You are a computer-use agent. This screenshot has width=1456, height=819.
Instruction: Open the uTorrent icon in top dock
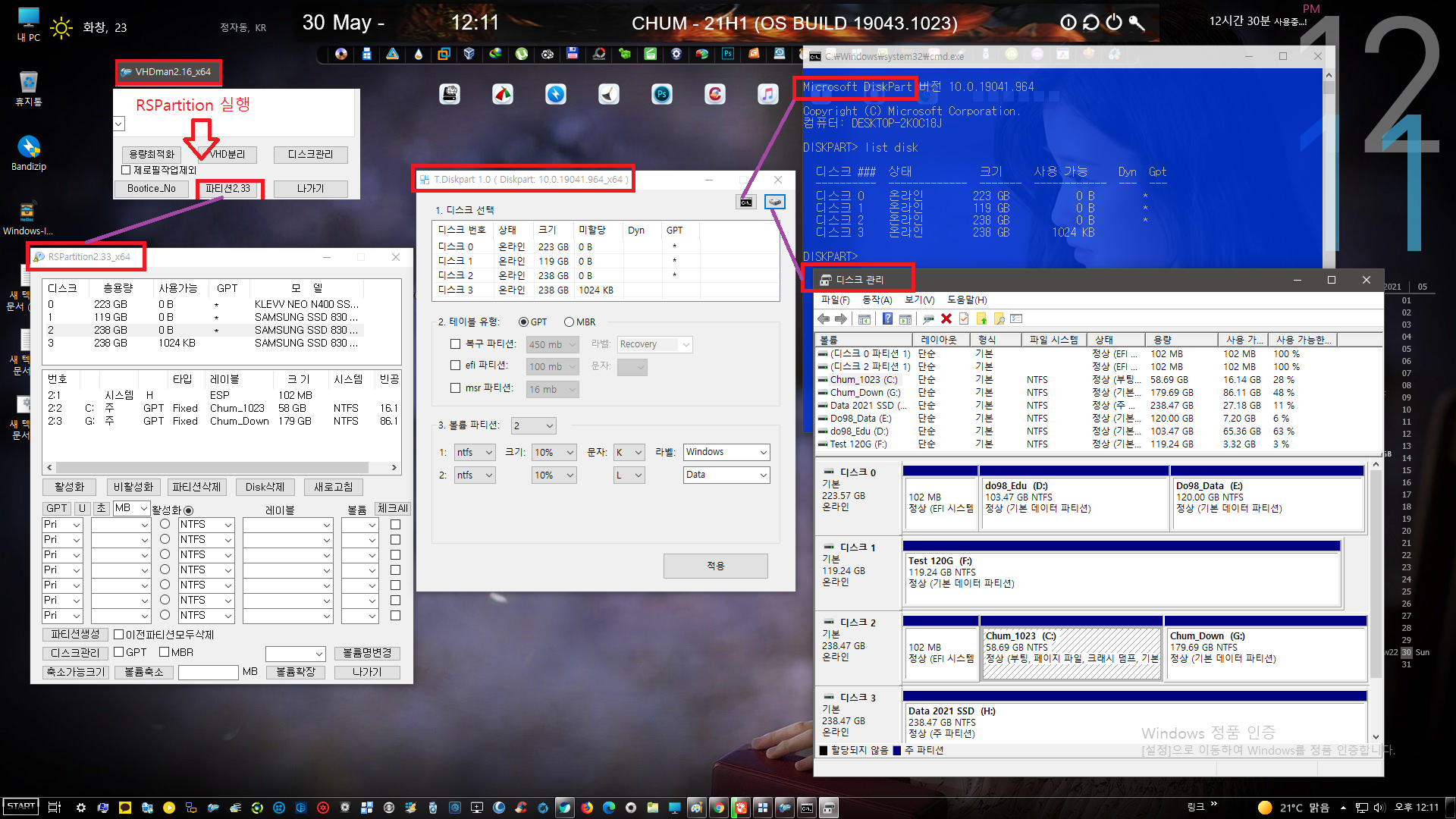(x=522, y=54)
